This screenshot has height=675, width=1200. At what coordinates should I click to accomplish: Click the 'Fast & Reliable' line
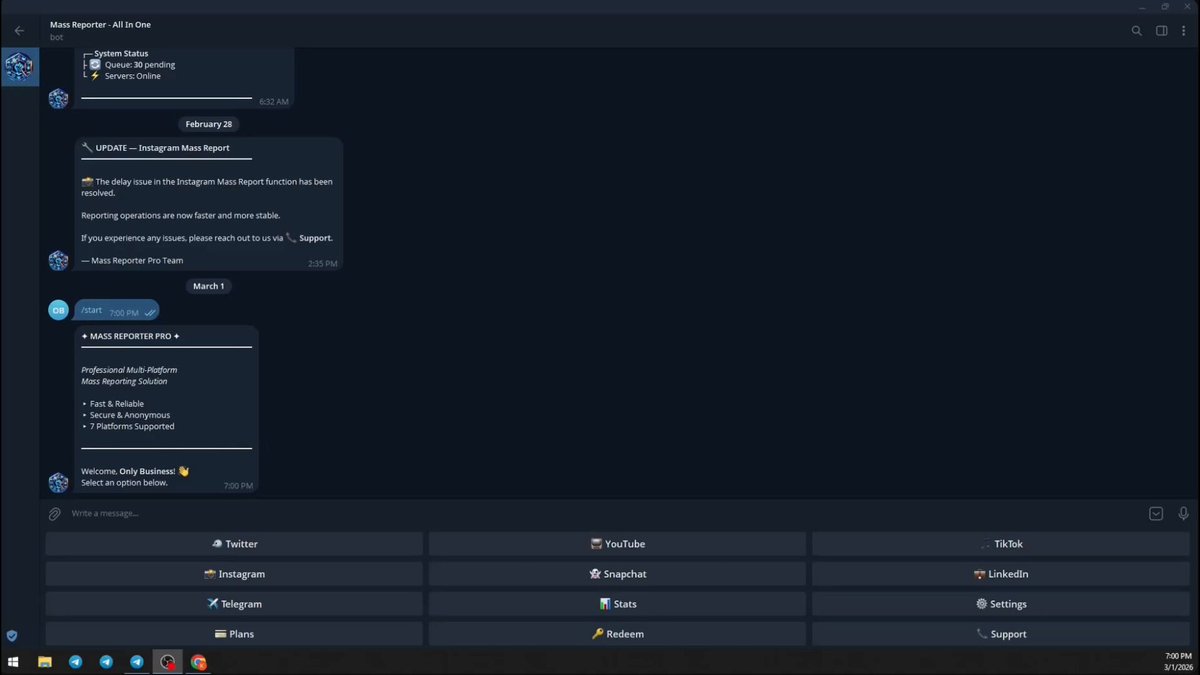117,404
